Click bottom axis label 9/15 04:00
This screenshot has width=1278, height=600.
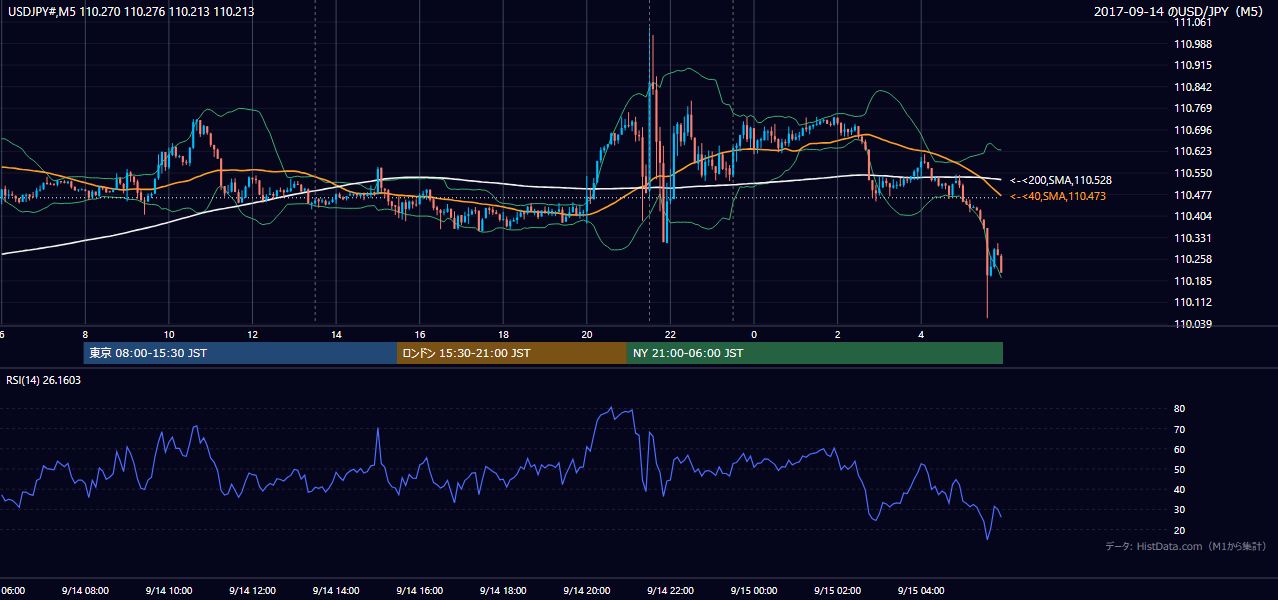click(922, 590)
